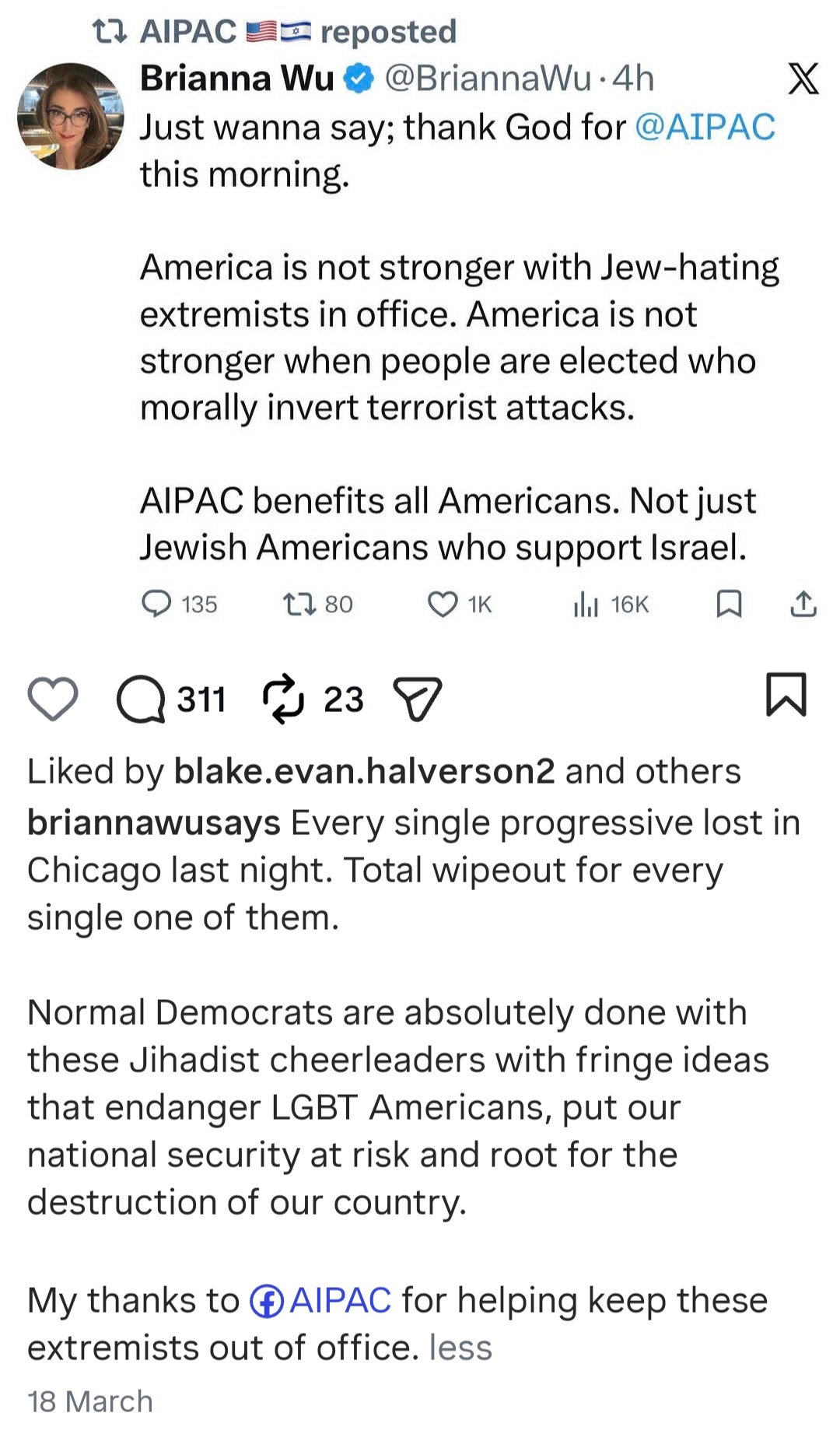840x1434 pixels.
Task: Like the tweet with the 1K heart
Action: [x=443, y=604]
